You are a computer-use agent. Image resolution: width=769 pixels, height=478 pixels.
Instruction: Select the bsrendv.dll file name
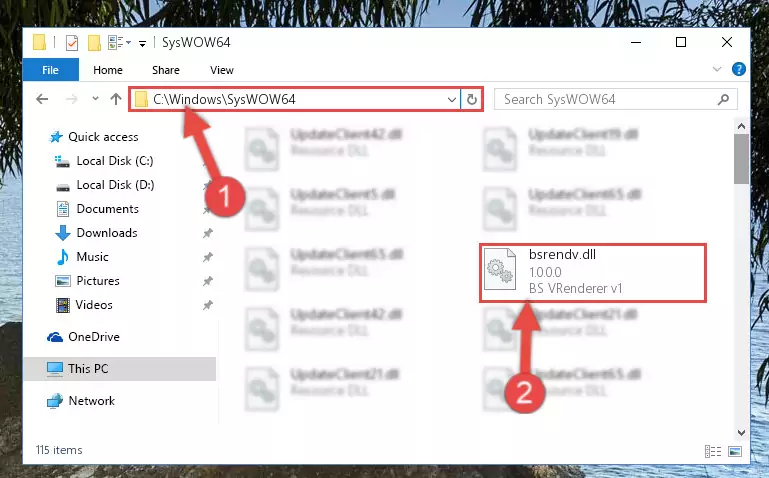(563, 254)
